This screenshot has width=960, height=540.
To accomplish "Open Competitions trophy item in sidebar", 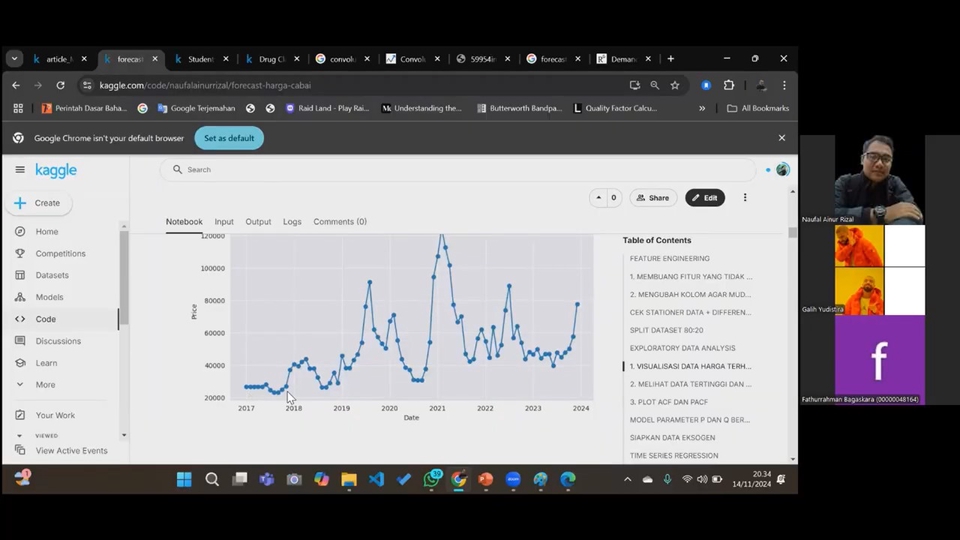I will point(60,253).
